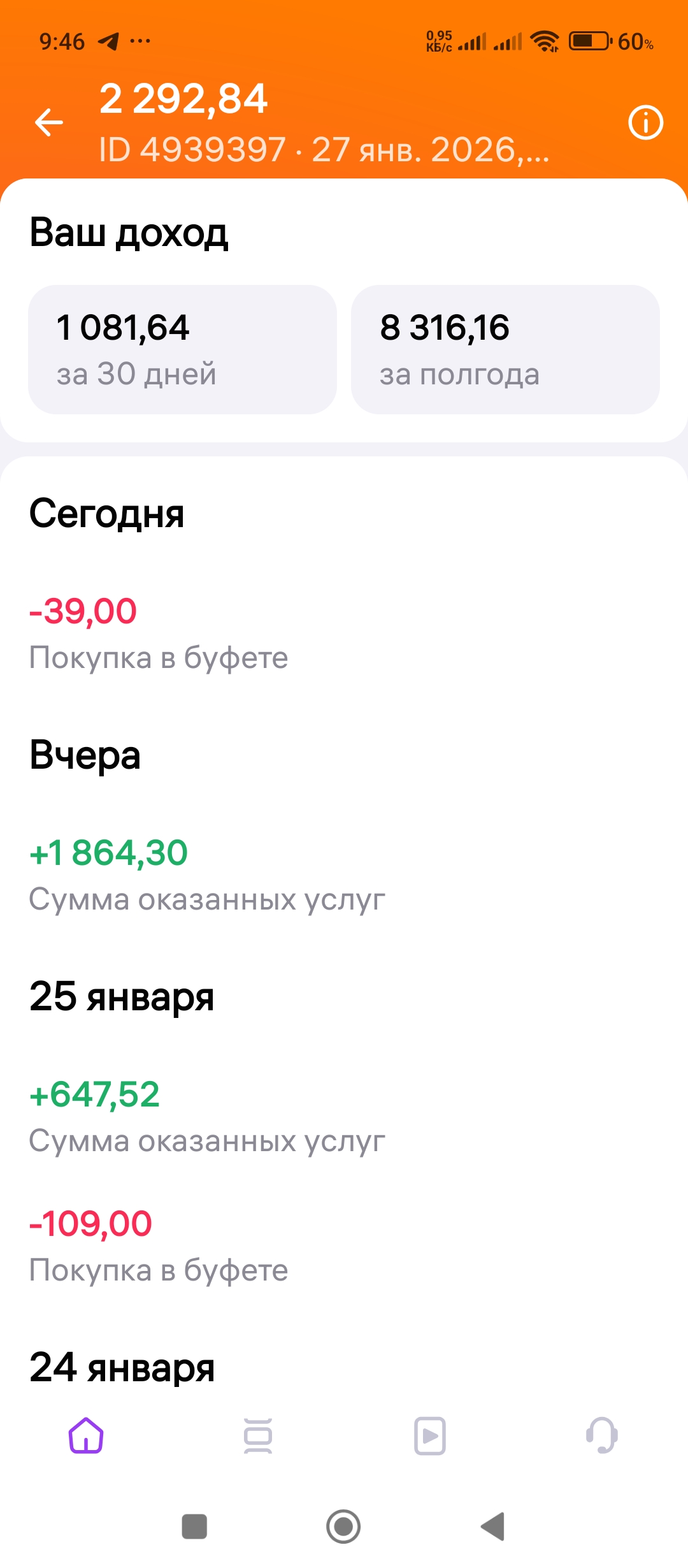Image resolution: width=688 pixels, height=1568 pixels.
Task: Tap the "Ваш доход" heading
Action: 129,233
